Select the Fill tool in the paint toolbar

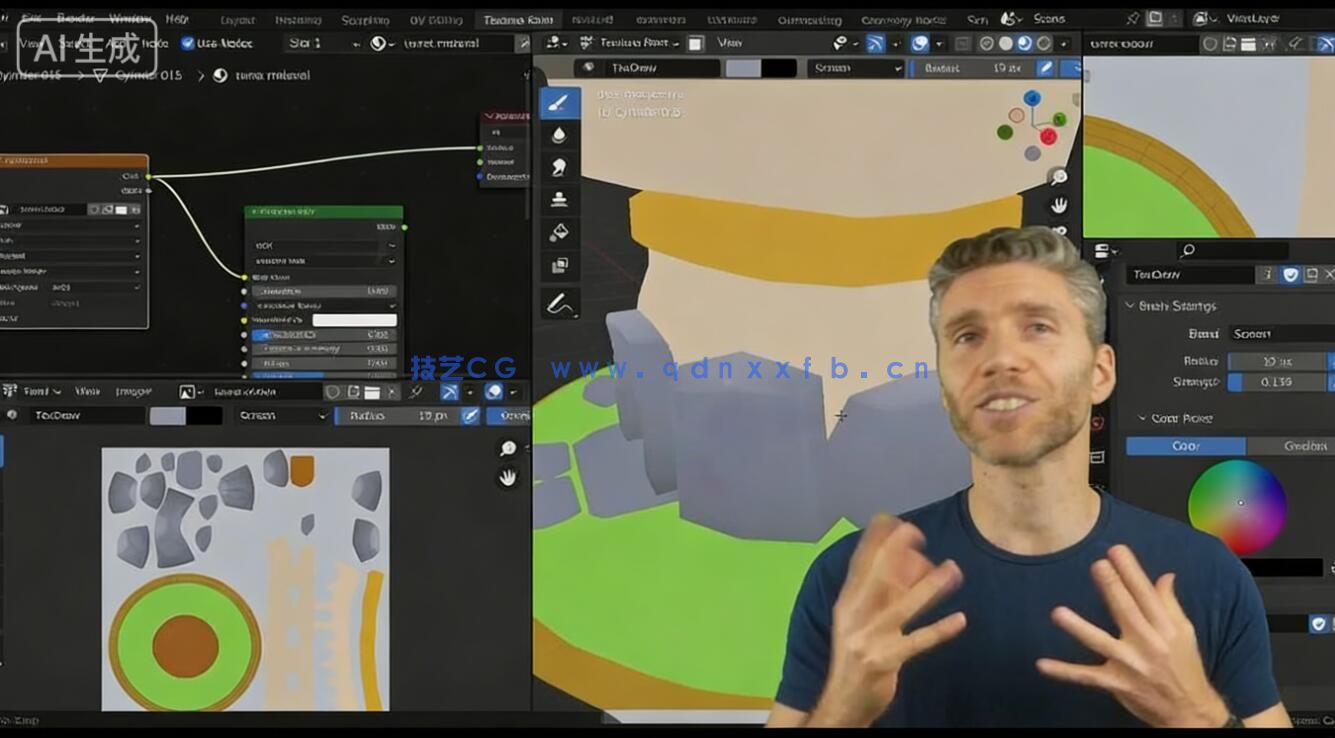pos(560,232)
